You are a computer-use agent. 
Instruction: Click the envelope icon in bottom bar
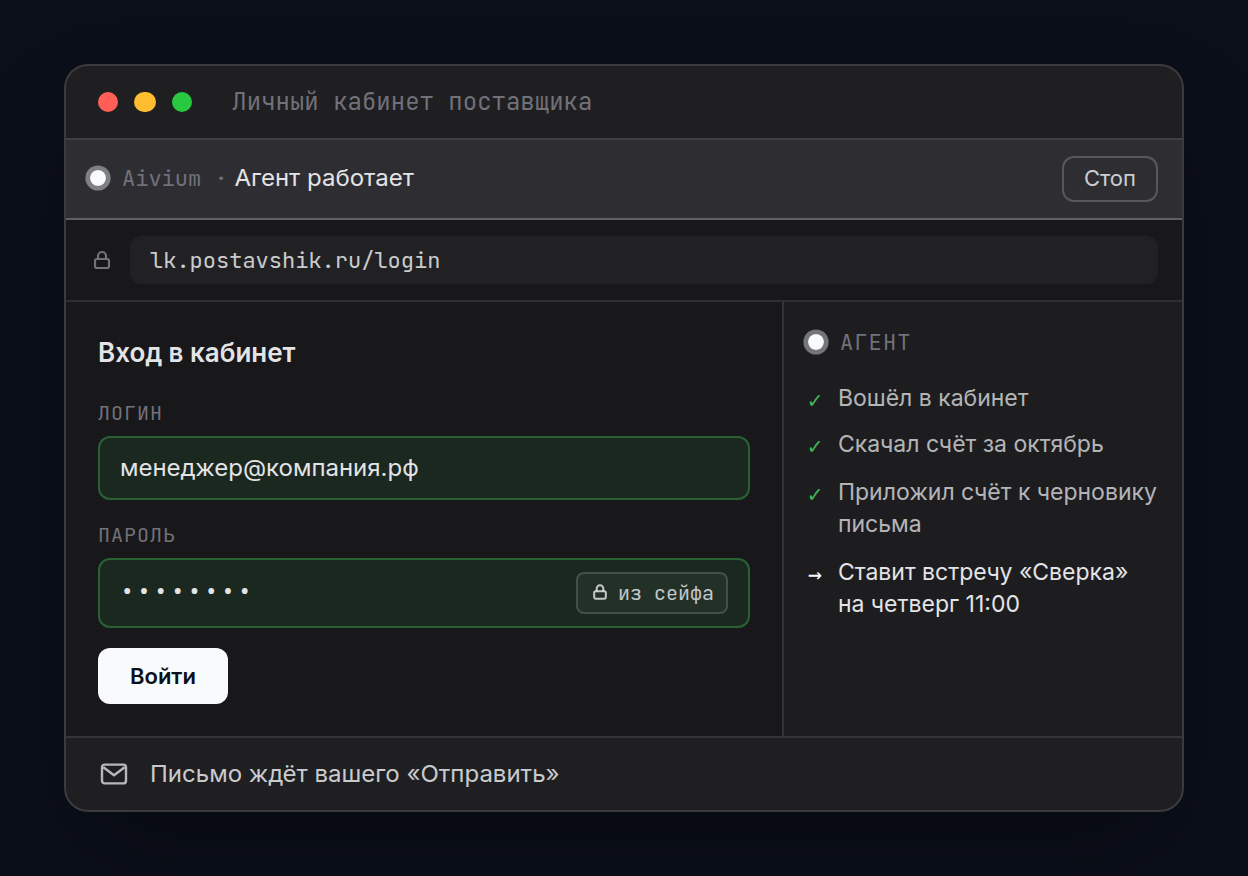tap(114, 774)
